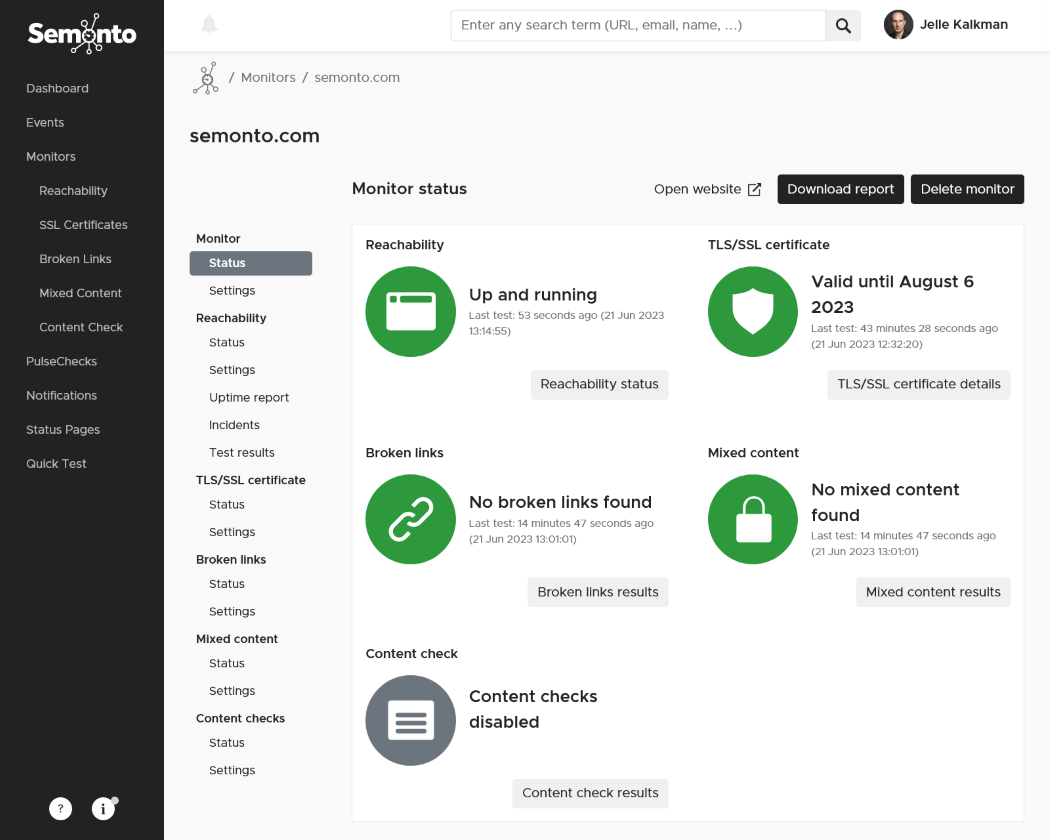Open Monitors in the left sidebar
Viewport: 1050px width, 840px height.
[51, 157]
